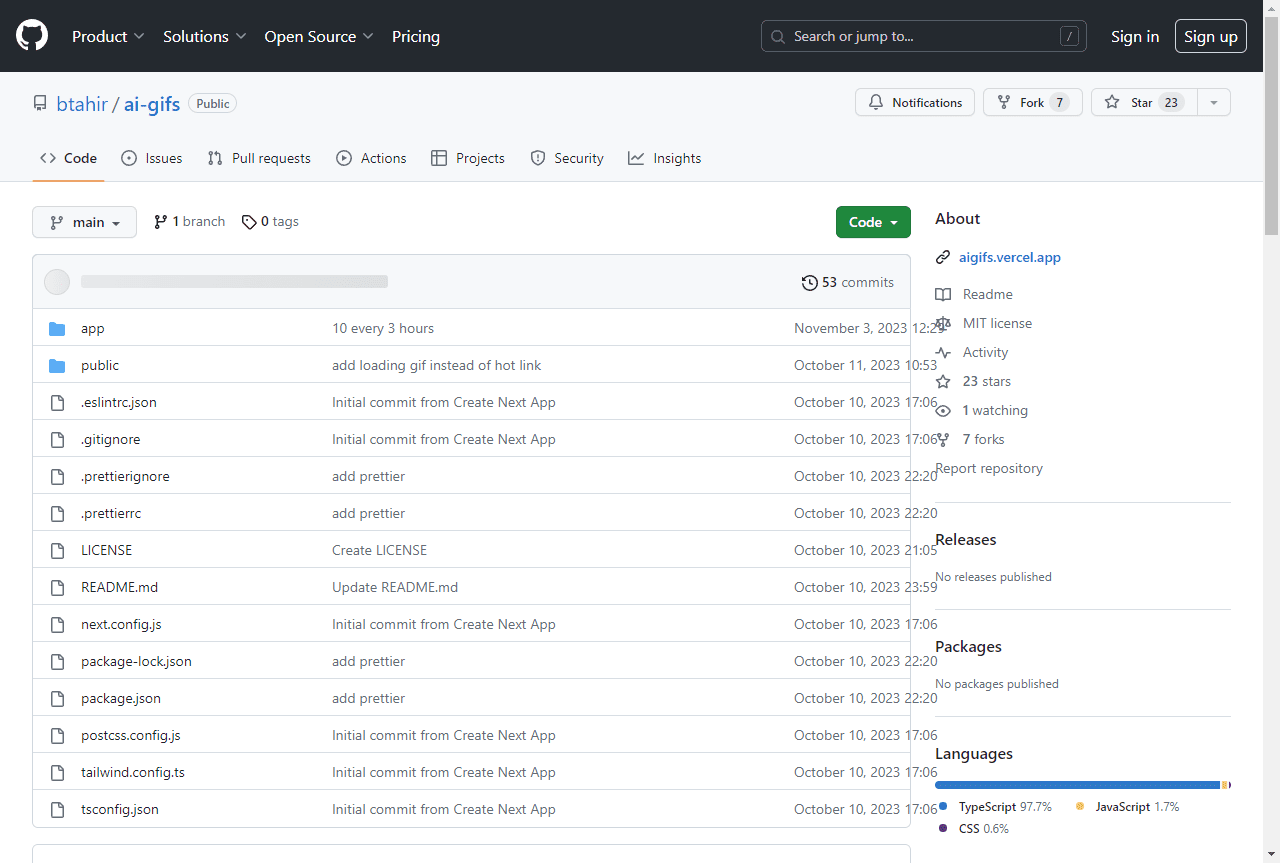Open the main branch selector dropdown

click(x=84, y=222)
